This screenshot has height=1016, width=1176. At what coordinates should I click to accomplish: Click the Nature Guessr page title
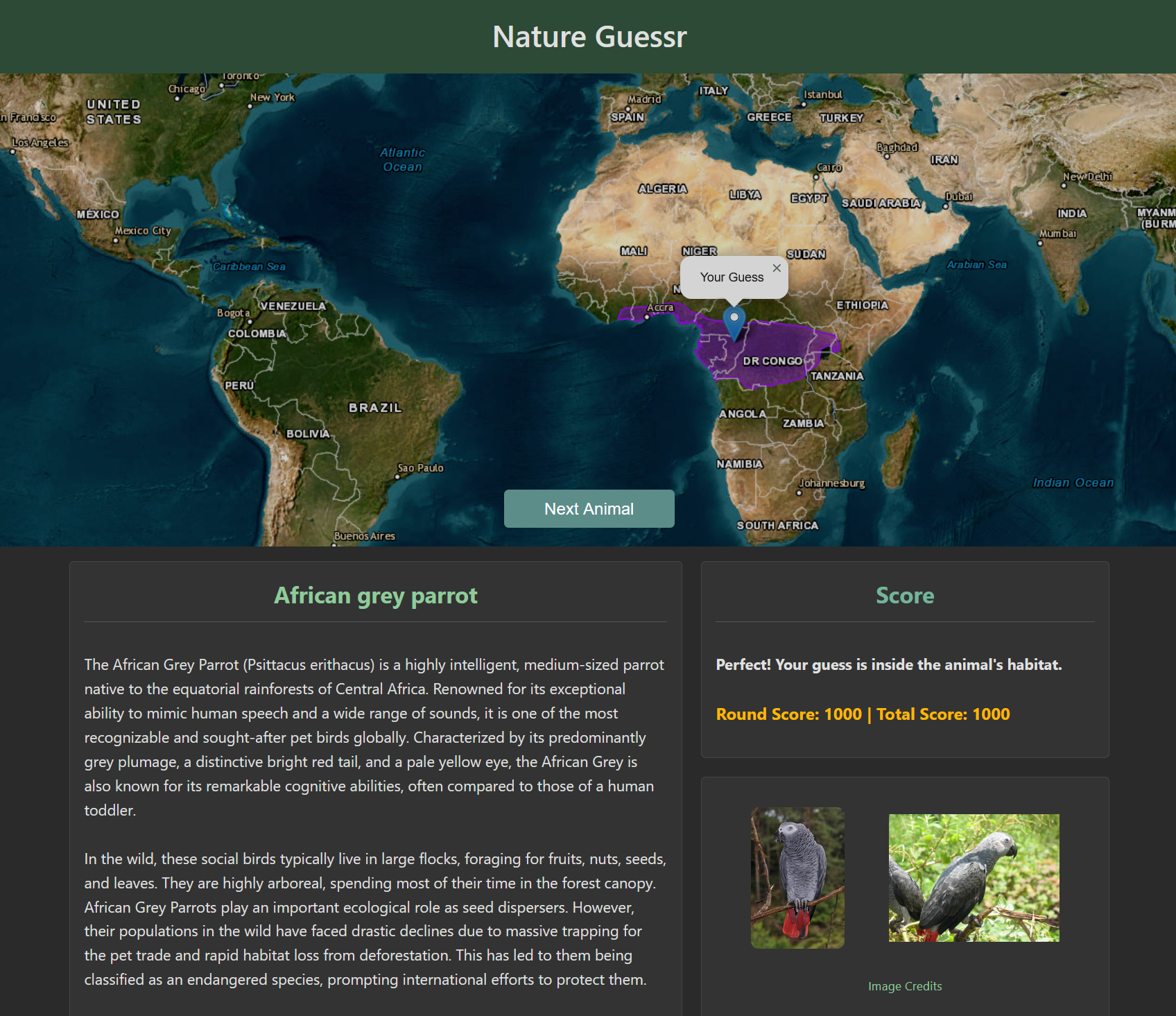[x=589, y=37]
